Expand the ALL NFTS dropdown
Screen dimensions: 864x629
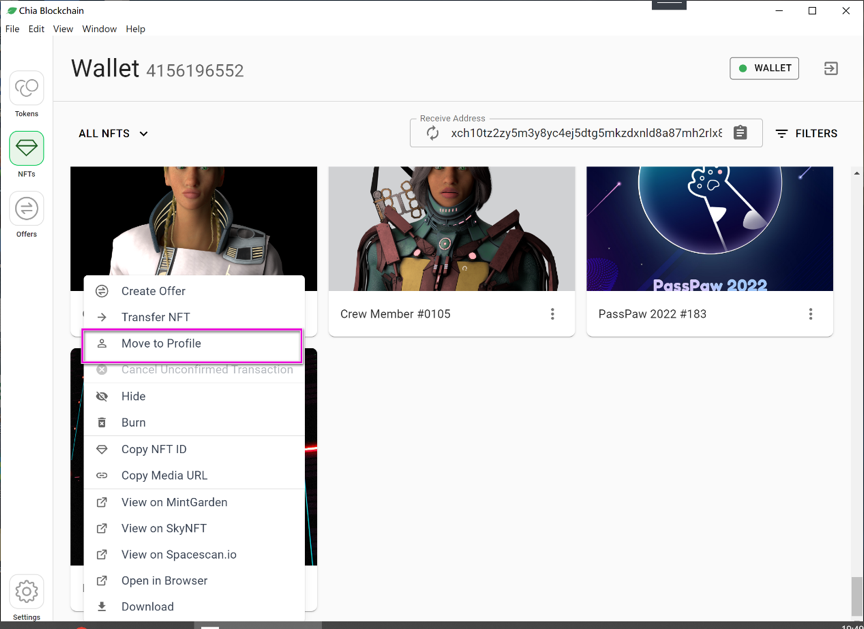(113, 133)
